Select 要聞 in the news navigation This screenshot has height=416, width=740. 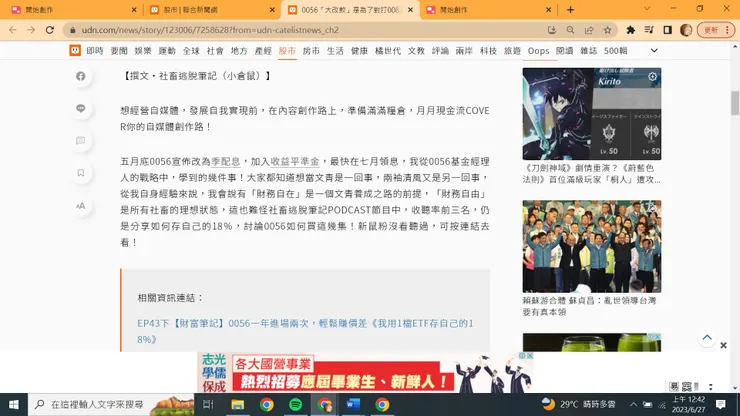pyautogui.click(x=119, y=51)
